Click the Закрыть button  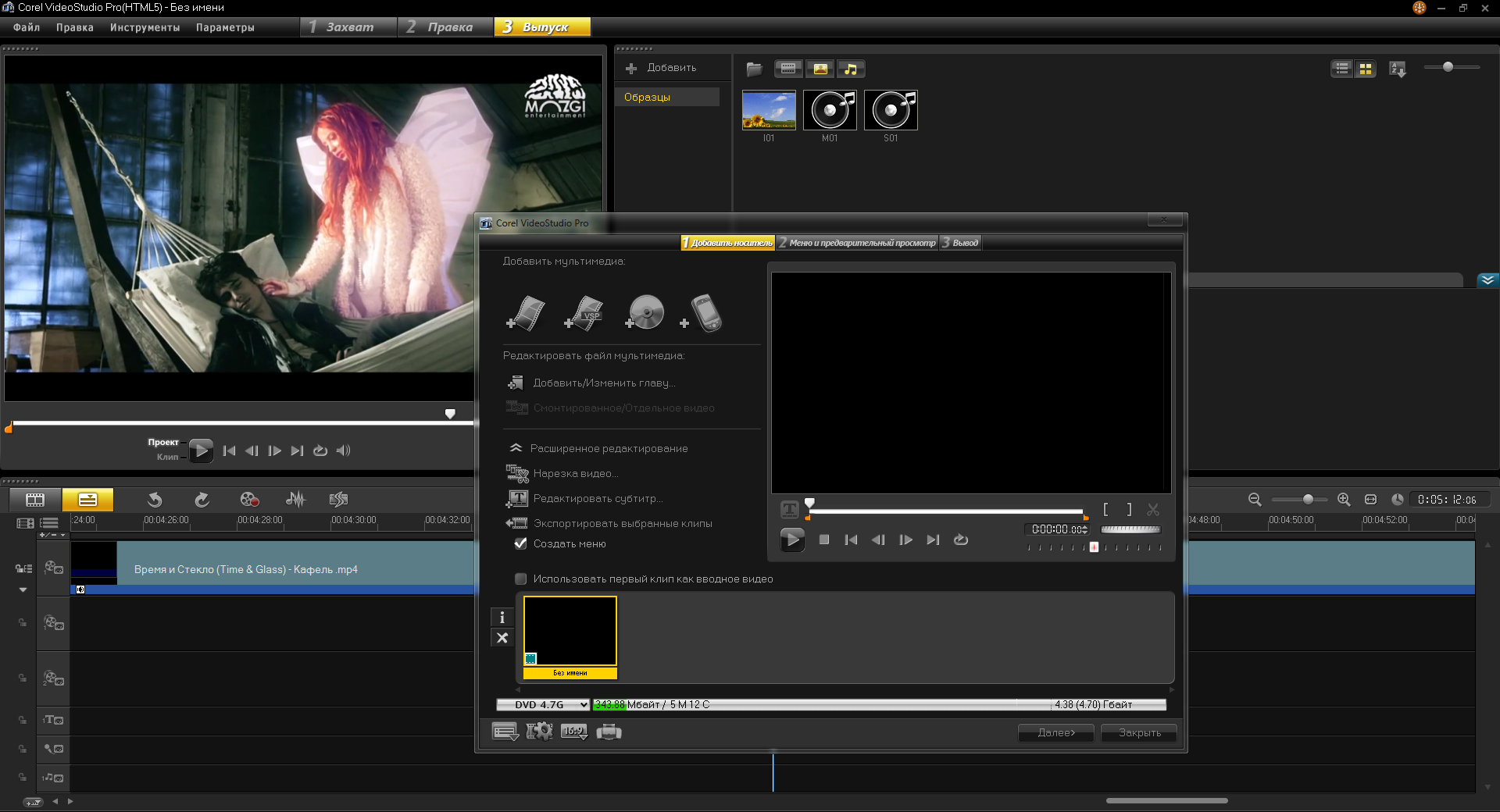point(1139,732)
